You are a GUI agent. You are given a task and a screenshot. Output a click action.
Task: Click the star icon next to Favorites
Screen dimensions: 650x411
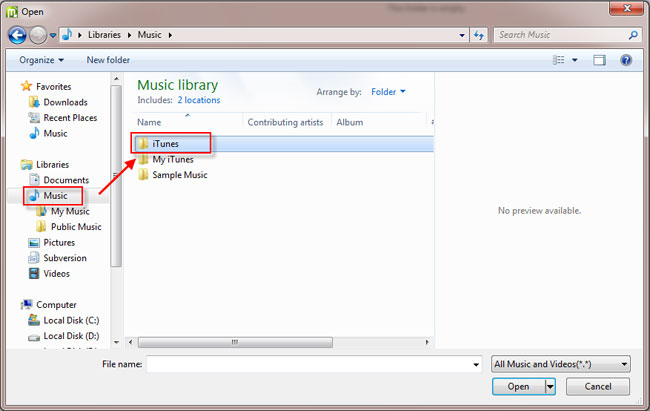click(x=27, y=86)
